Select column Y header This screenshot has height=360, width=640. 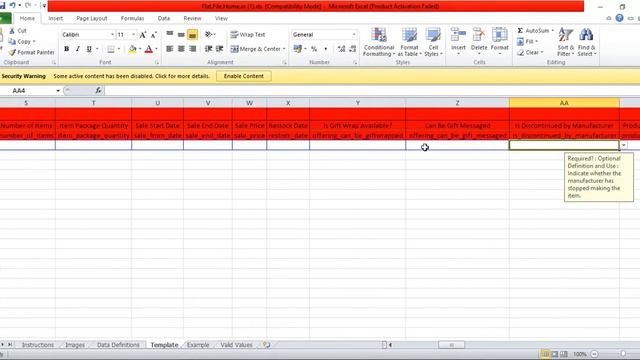(x=358, y=103)
